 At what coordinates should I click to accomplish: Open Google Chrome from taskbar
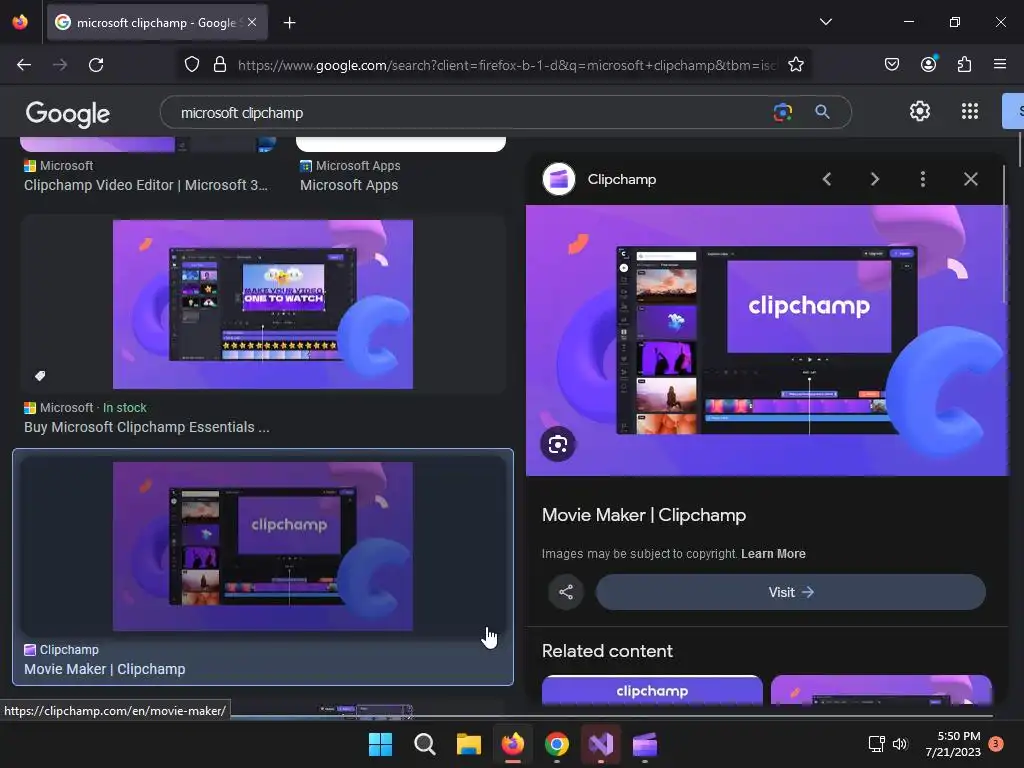point(556,744)
